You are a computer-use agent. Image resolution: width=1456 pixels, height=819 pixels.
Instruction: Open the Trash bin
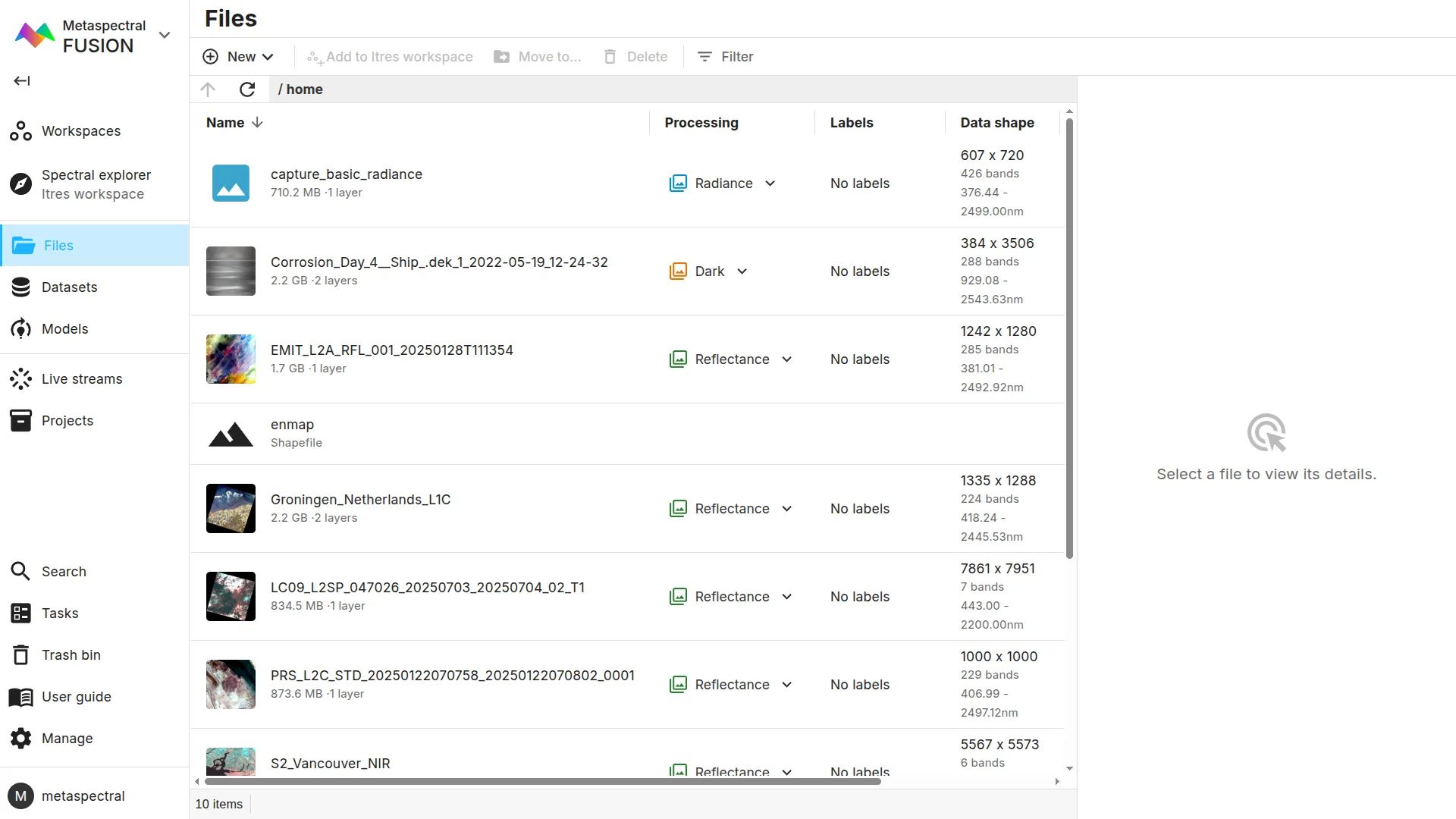pyautogui.click(x=71, y=655)
